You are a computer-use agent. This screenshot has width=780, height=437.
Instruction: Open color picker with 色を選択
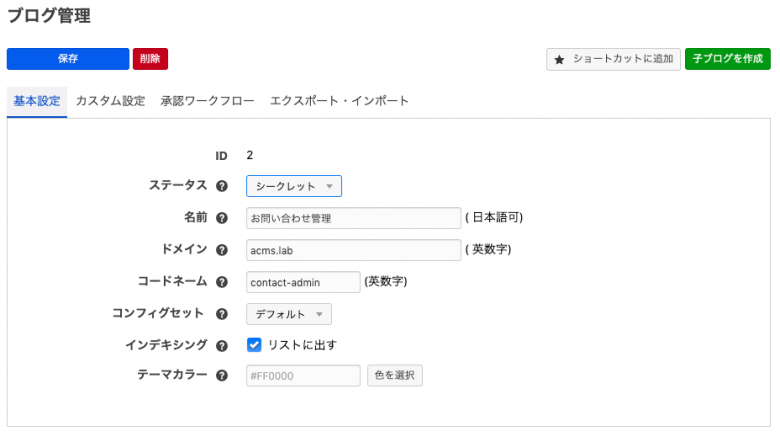click(x=394, y=376)
